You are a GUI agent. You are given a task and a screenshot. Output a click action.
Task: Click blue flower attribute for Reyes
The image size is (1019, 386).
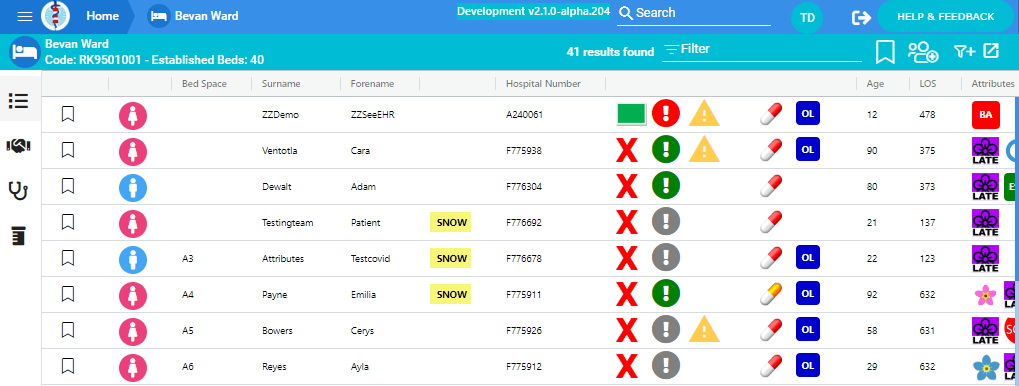[986, 368]
